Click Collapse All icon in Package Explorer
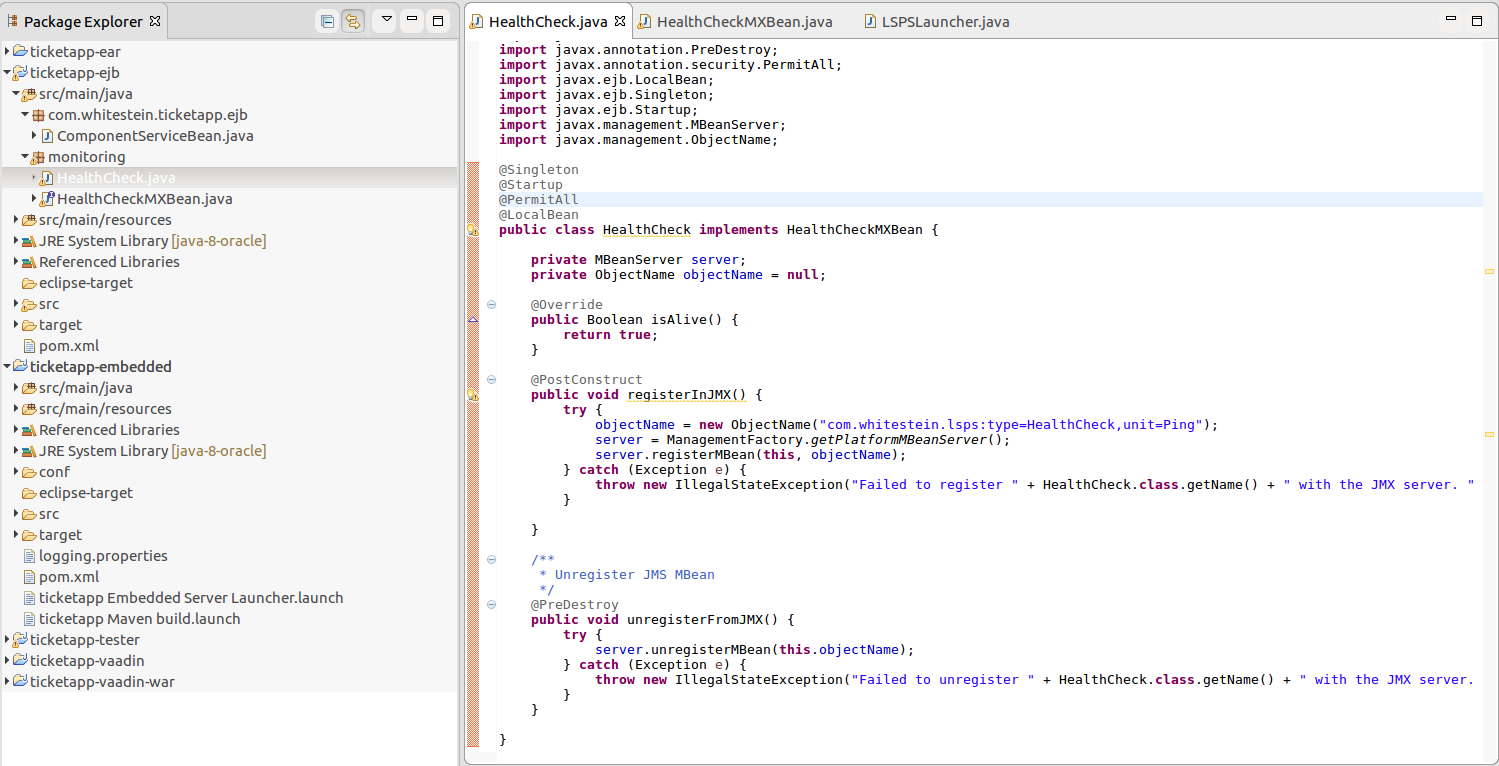 [x=327, y=21]
